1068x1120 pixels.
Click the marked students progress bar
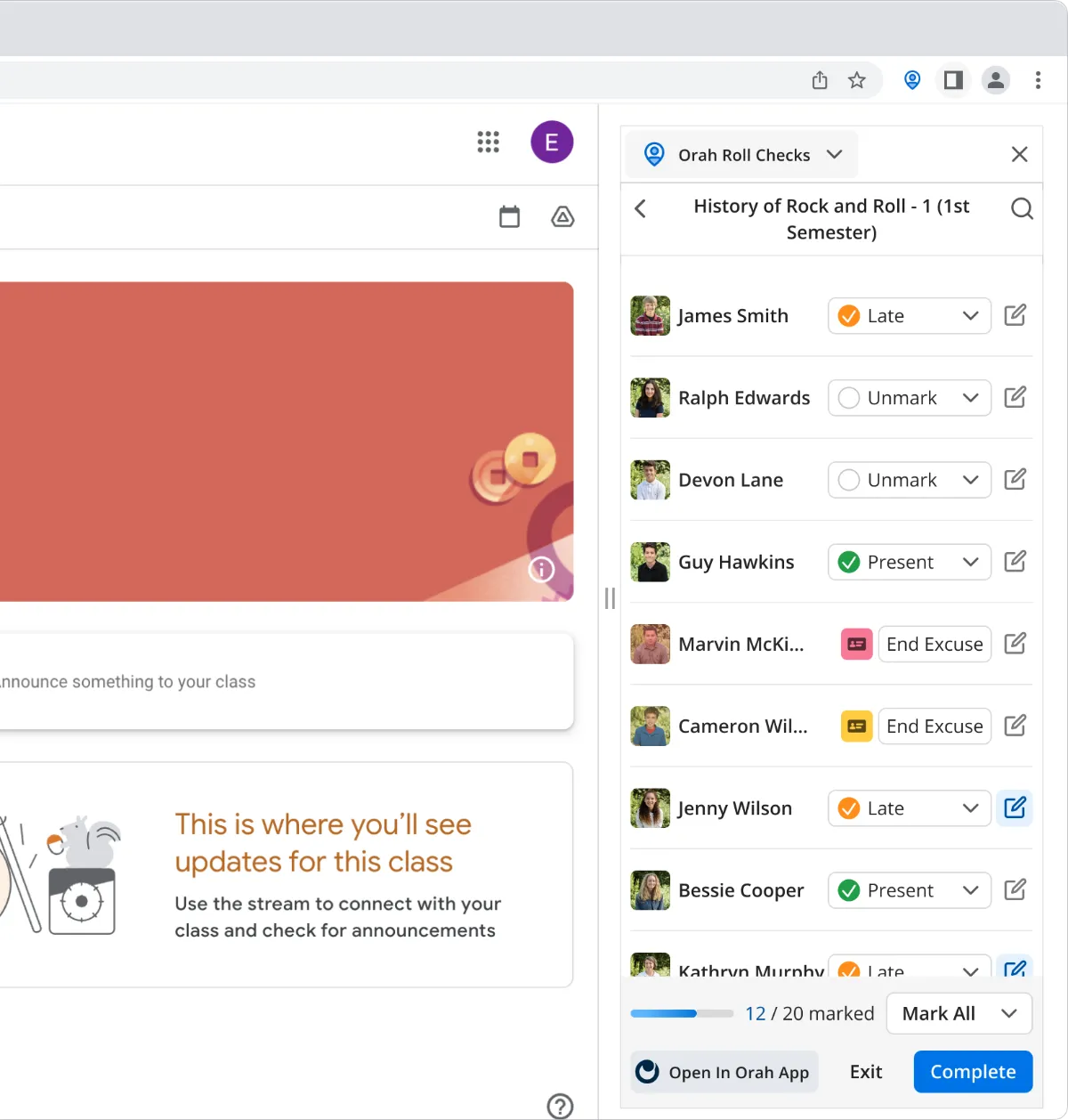682,1013
